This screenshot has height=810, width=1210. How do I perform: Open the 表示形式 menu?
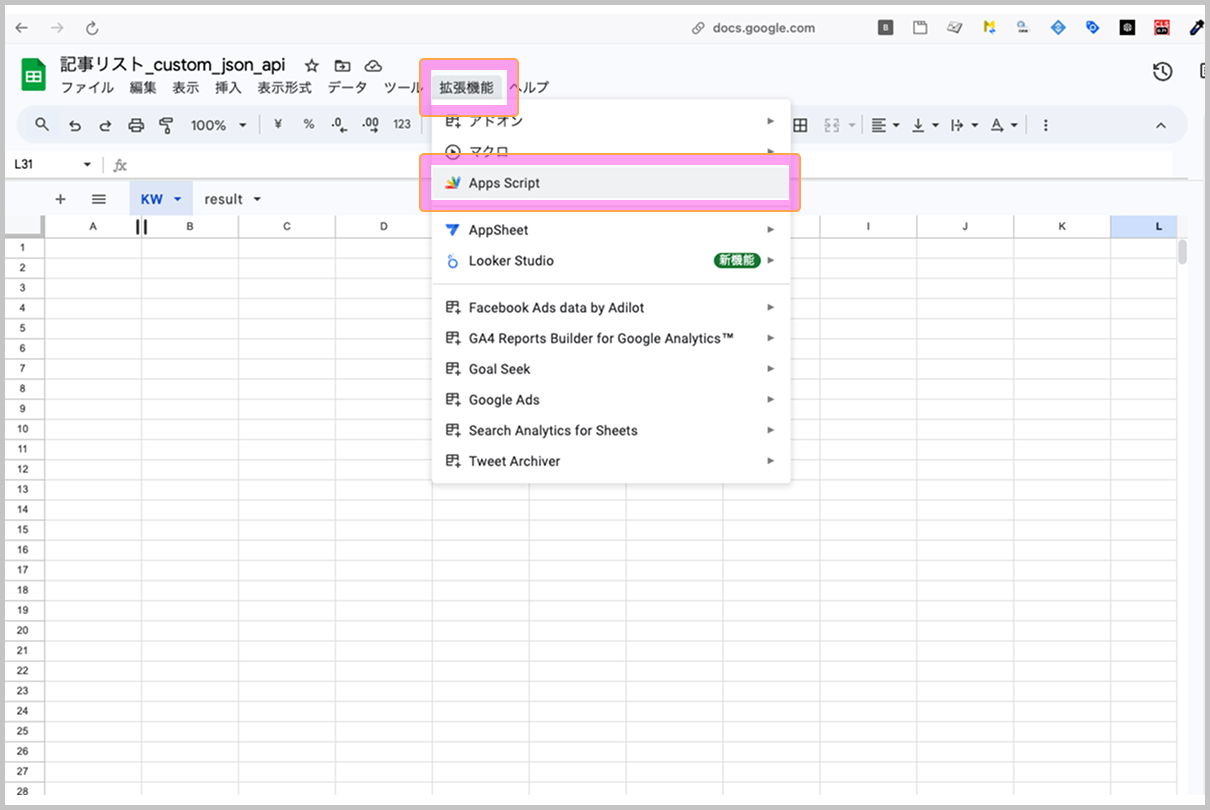pos(284,87)
